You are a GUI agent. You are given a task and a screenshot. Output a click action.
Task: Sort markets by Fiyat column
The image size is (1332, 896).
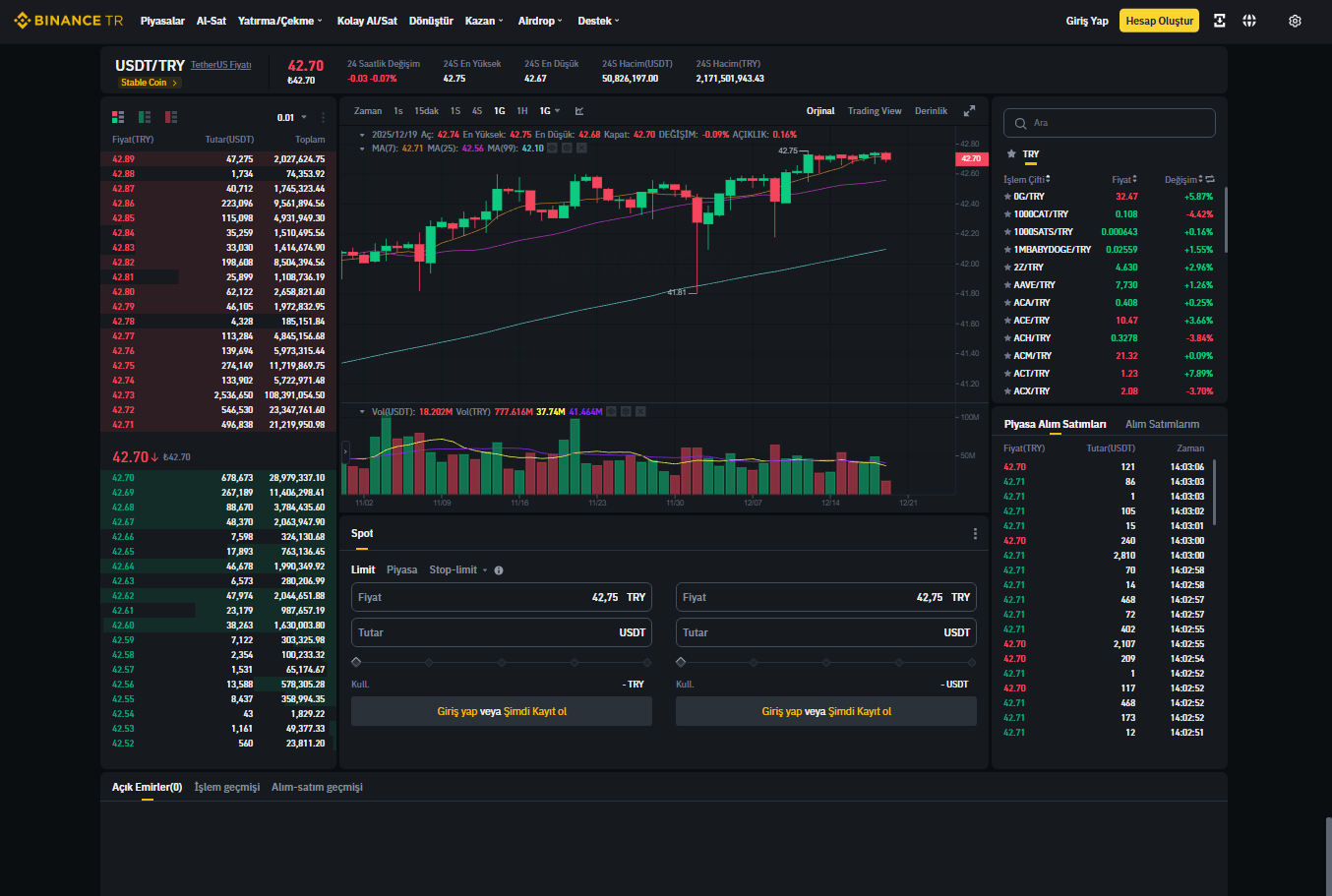(x=1124, y=180)
